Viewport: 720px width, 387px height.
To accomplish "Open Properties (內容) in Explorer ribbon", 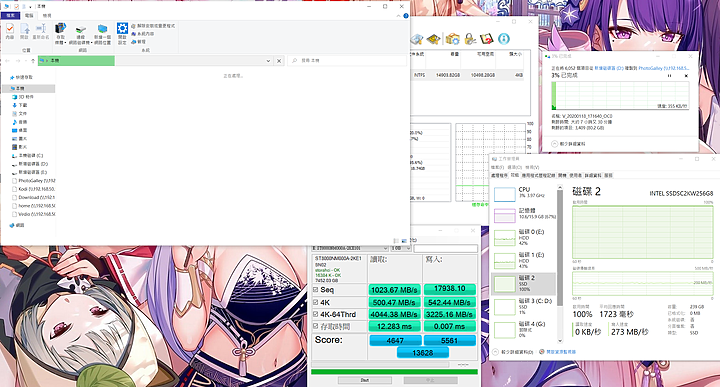I will point(10,31).
